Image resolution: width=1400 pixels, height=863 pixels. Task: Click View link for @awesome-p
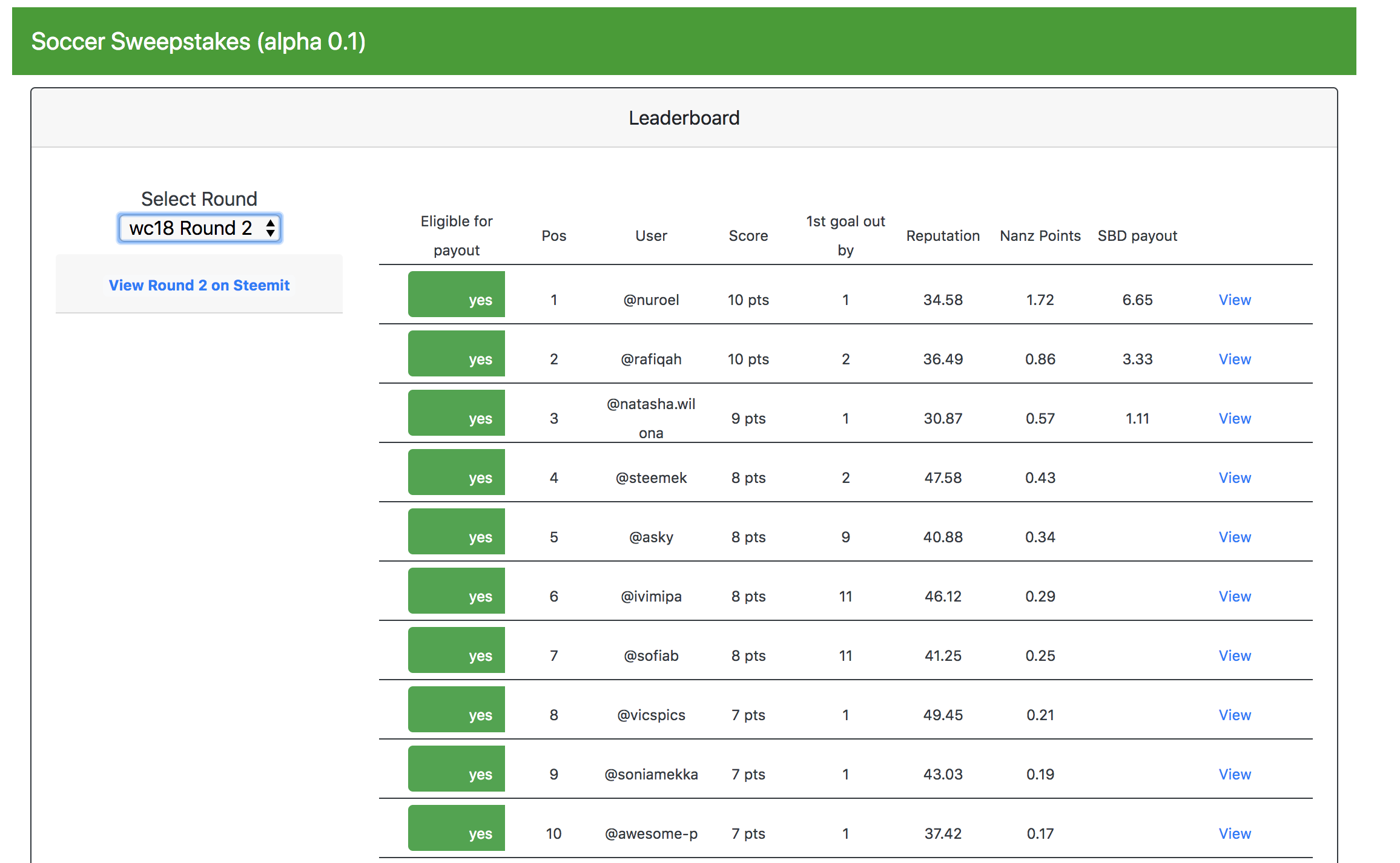coord(1234,833)
